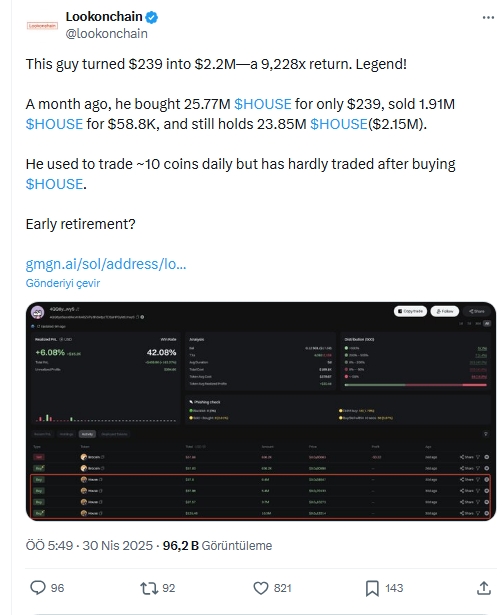Open the embedded dashboard screenshot
Viewport: 502px width, 615px height.
(x=261, y=411)
